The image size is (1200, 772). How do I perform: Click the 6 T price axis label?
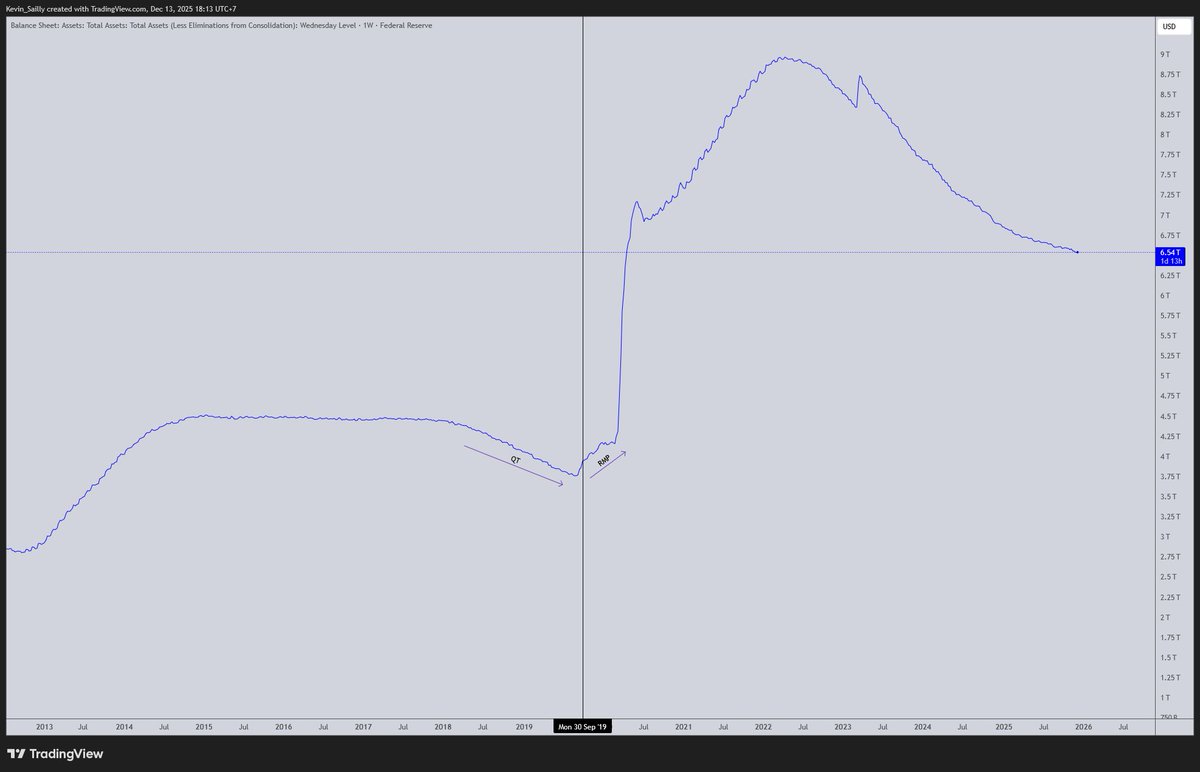(1165, 296)
